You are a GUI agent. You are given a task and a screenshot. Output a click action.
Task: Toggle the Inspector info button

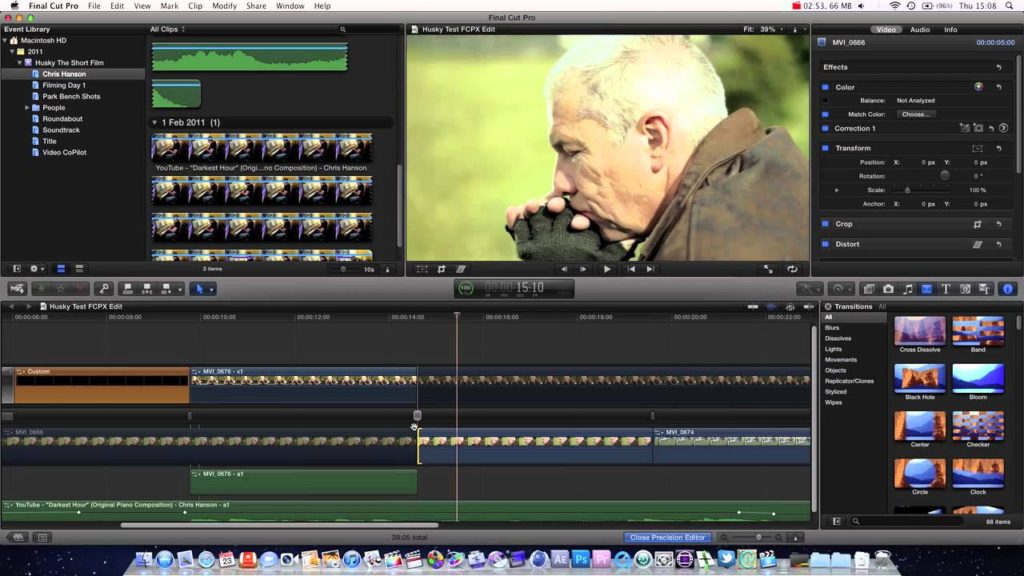pyautogui.click(x=1008, y=289)
